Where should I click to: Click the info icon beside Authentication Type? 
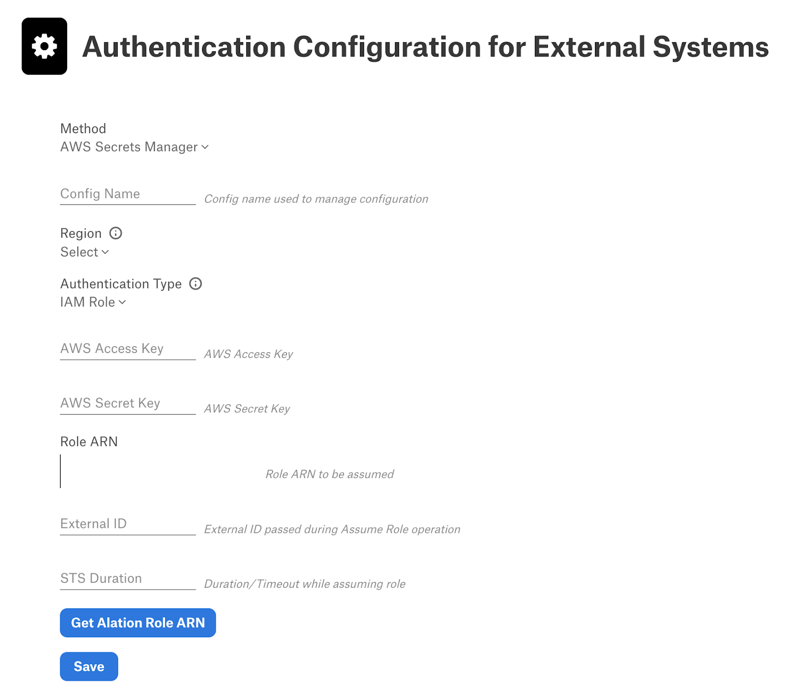(195, 284)
